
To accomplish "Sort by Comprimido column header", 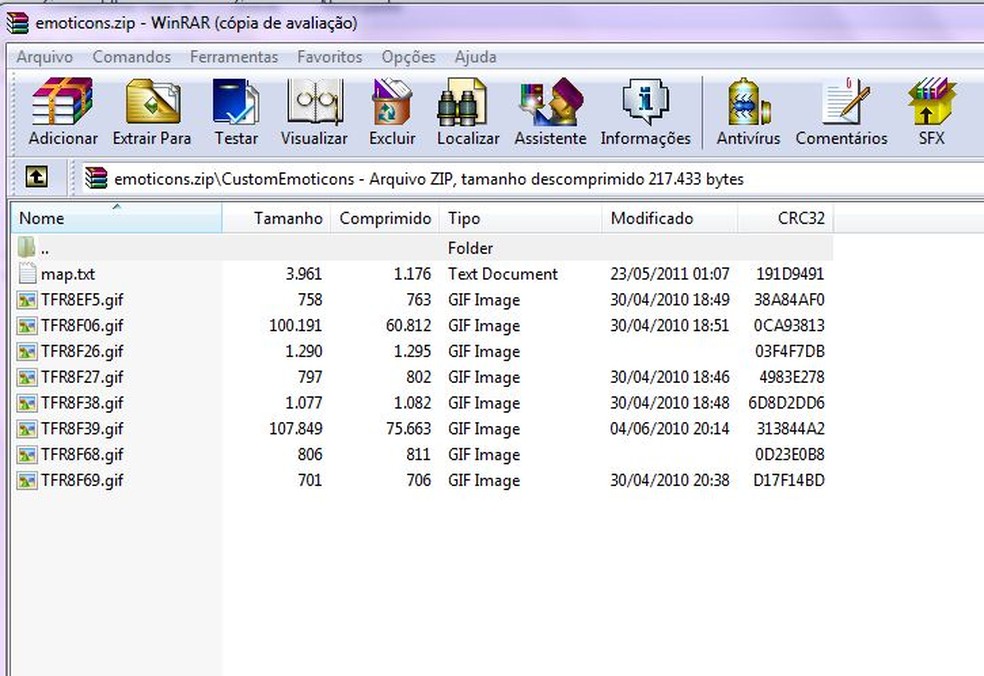I will point(385,218).
